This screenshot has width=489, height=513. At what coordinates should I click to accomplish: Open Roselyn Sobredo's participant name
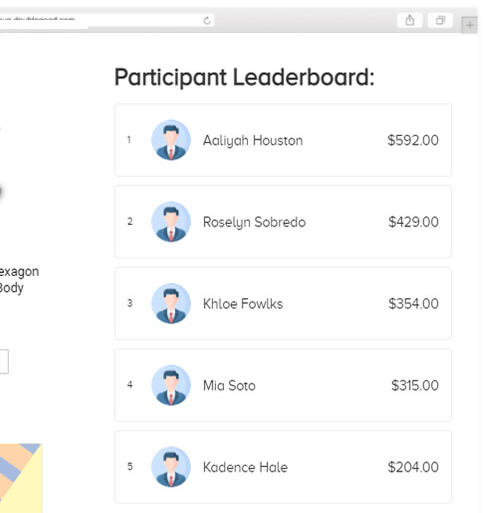click(254, 222)
